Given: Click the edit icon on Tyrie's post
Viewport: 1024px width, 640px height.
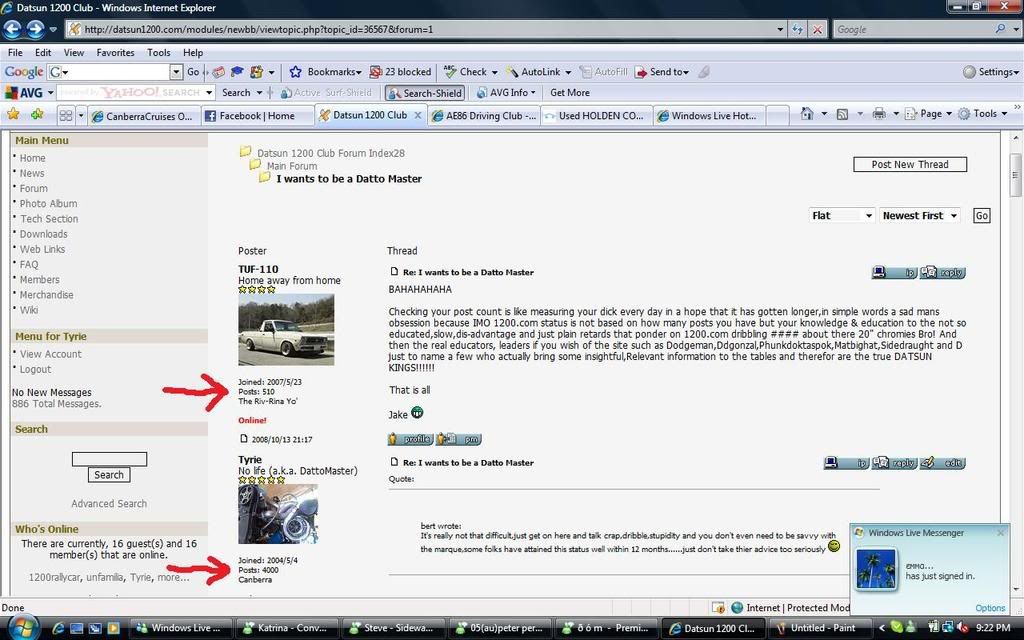Looking at the screenshot, I should [943, 463].
